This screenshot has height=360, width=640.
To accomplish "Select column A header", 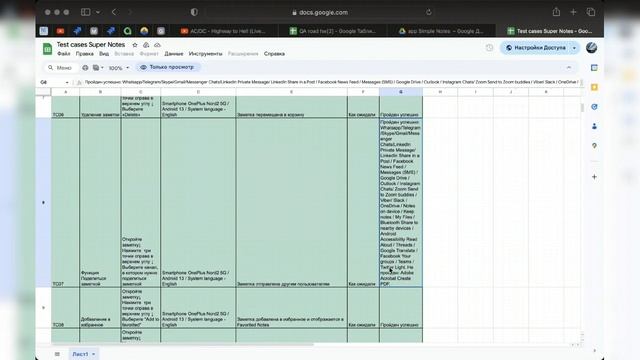I will click(65, 92).
